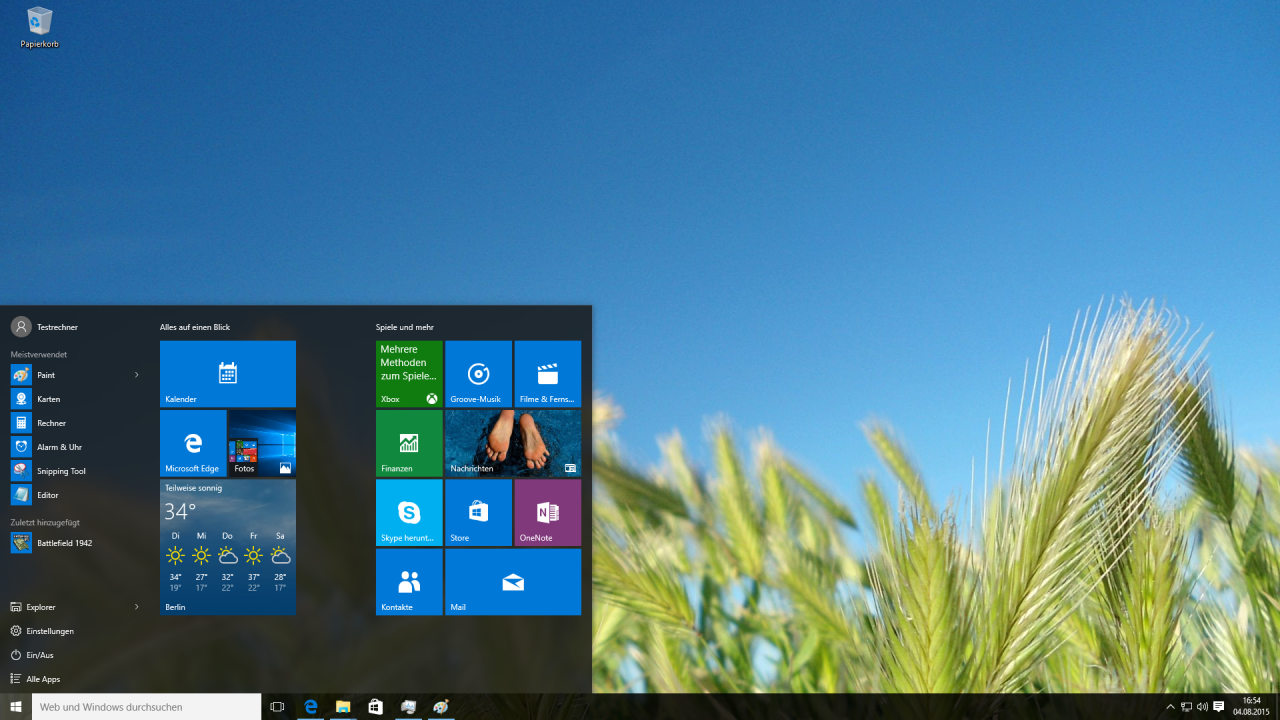1280x720 pixels.
Task: Open Task View in the taskbar
Action: pos(277,707)
